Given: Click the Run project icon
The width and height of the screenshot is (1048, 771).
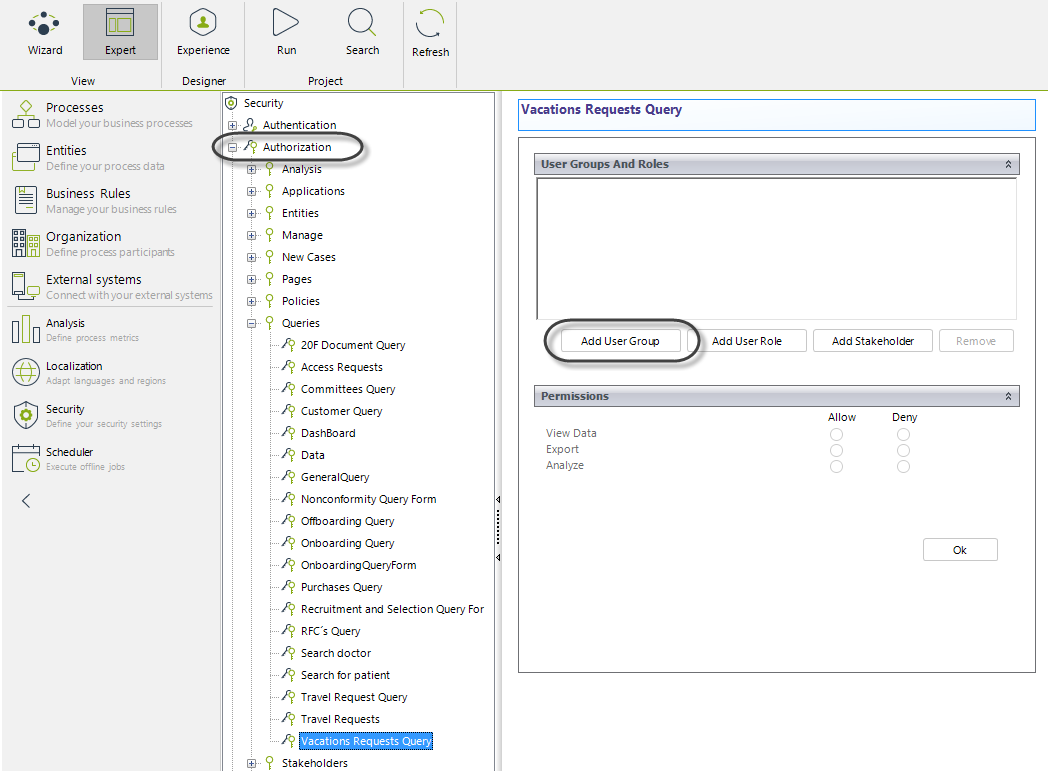Looking at the screenshot, I should [x=286, y=32].
